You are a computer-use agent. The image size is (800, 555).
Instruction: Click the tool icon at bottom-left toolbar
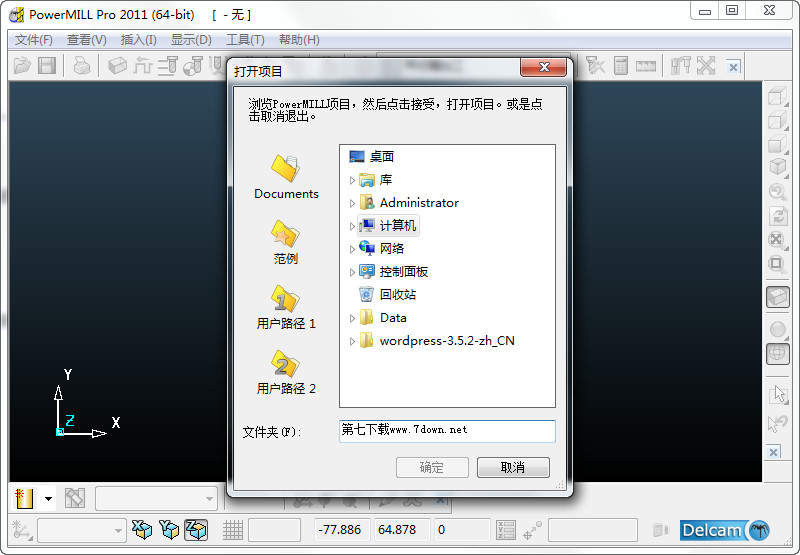click(24, 498)
